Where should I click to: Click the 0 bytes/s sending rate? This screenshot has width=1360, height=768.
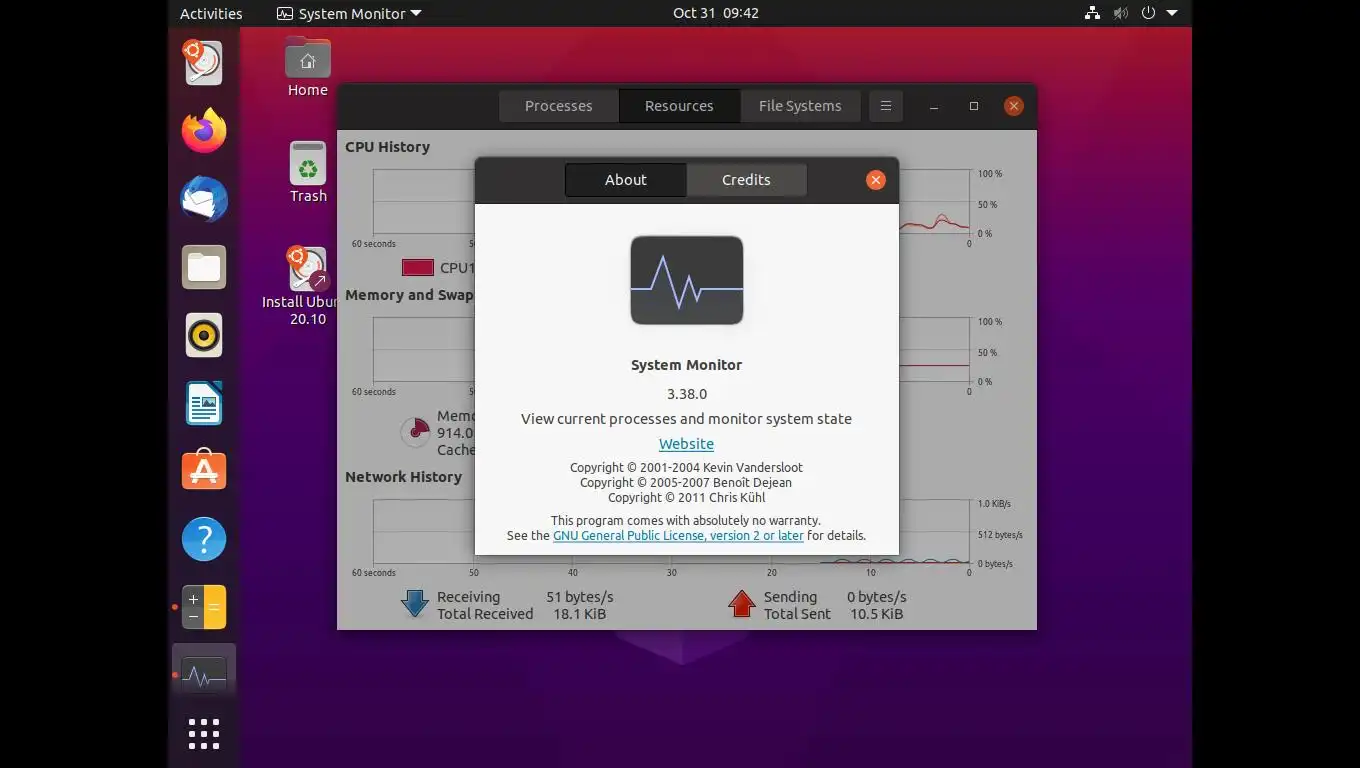click(x=877, y=597)
